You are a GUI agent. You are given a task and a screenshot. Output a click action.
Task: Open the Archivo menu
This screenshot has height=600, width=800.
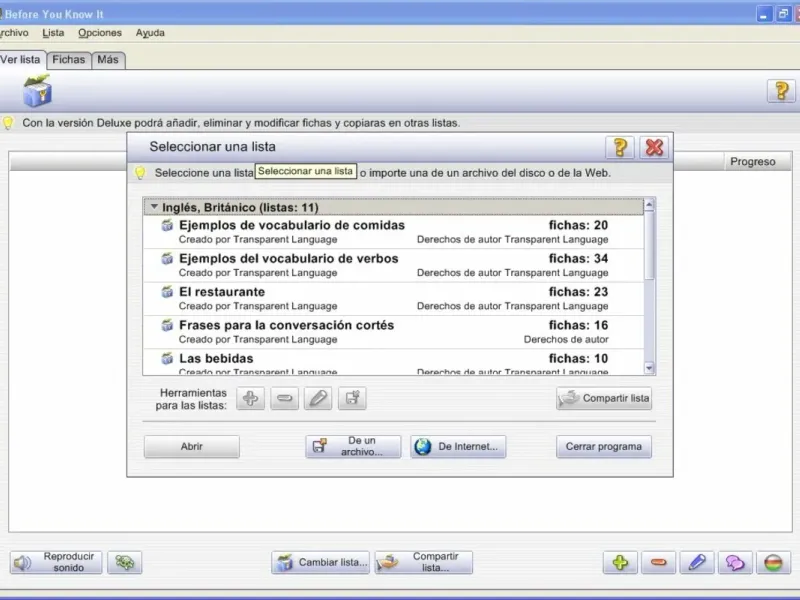click(14, 33)
